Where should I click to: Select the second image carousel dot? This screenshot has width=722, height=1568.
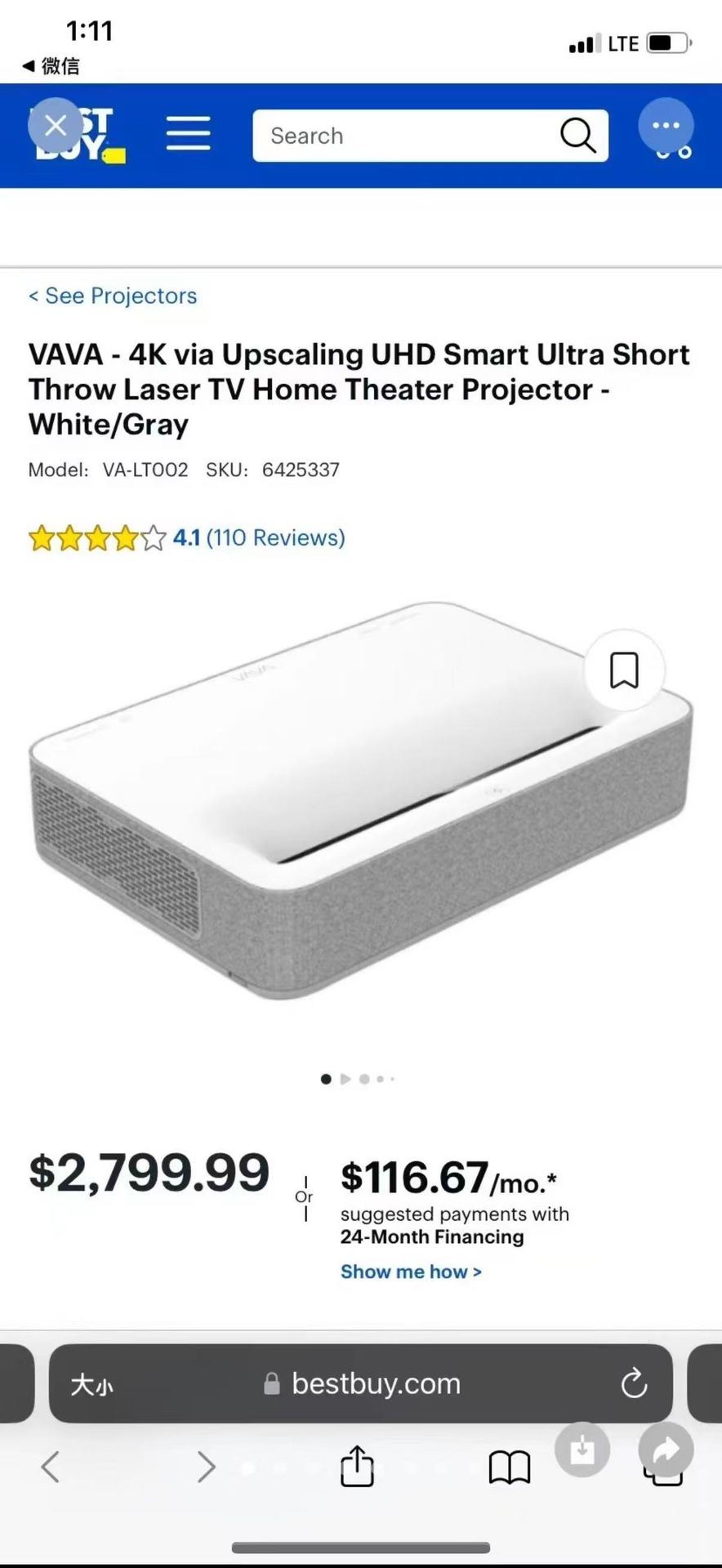click(x=345, y=1079)
